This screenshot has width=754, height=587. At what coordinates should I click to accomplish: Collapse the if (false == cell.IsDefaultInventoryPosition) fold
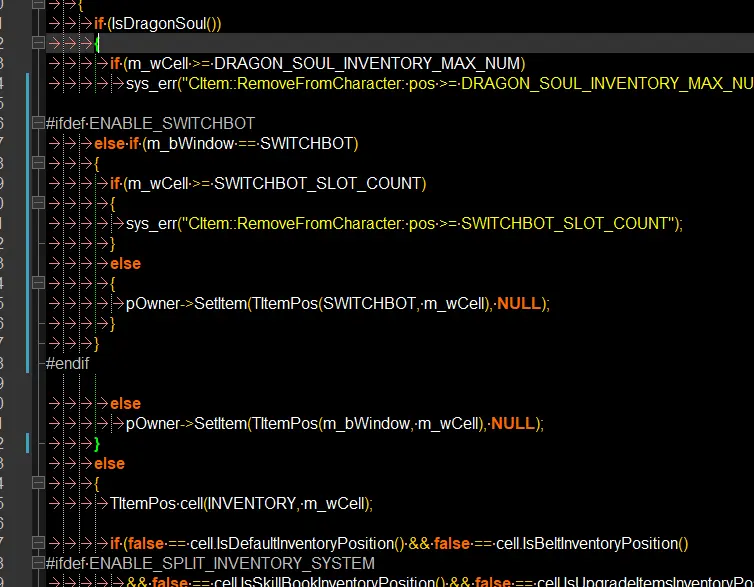37,543
